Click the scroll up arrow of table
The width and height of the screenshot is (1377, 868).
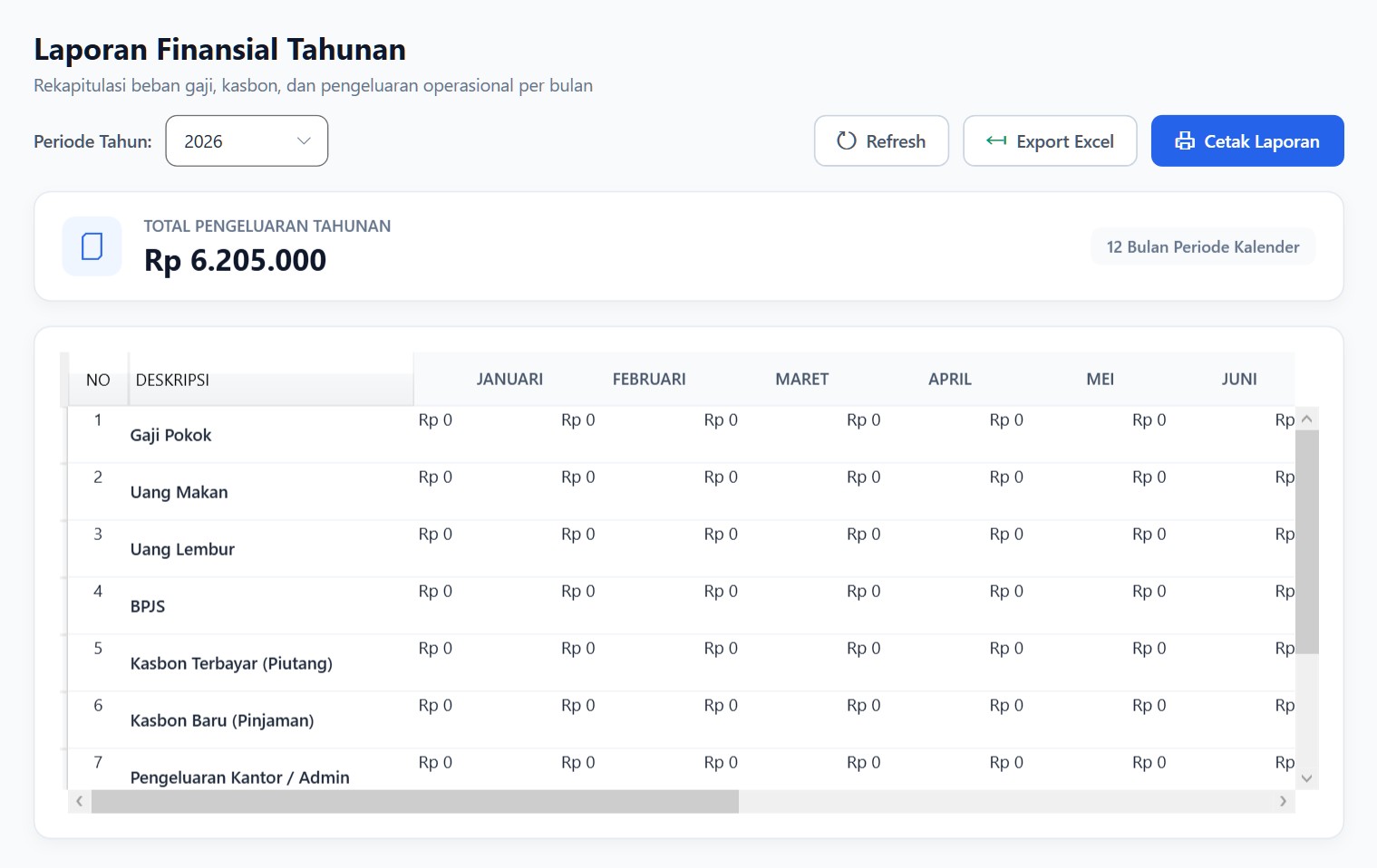pyautogui.click(x=1306, y=419)
